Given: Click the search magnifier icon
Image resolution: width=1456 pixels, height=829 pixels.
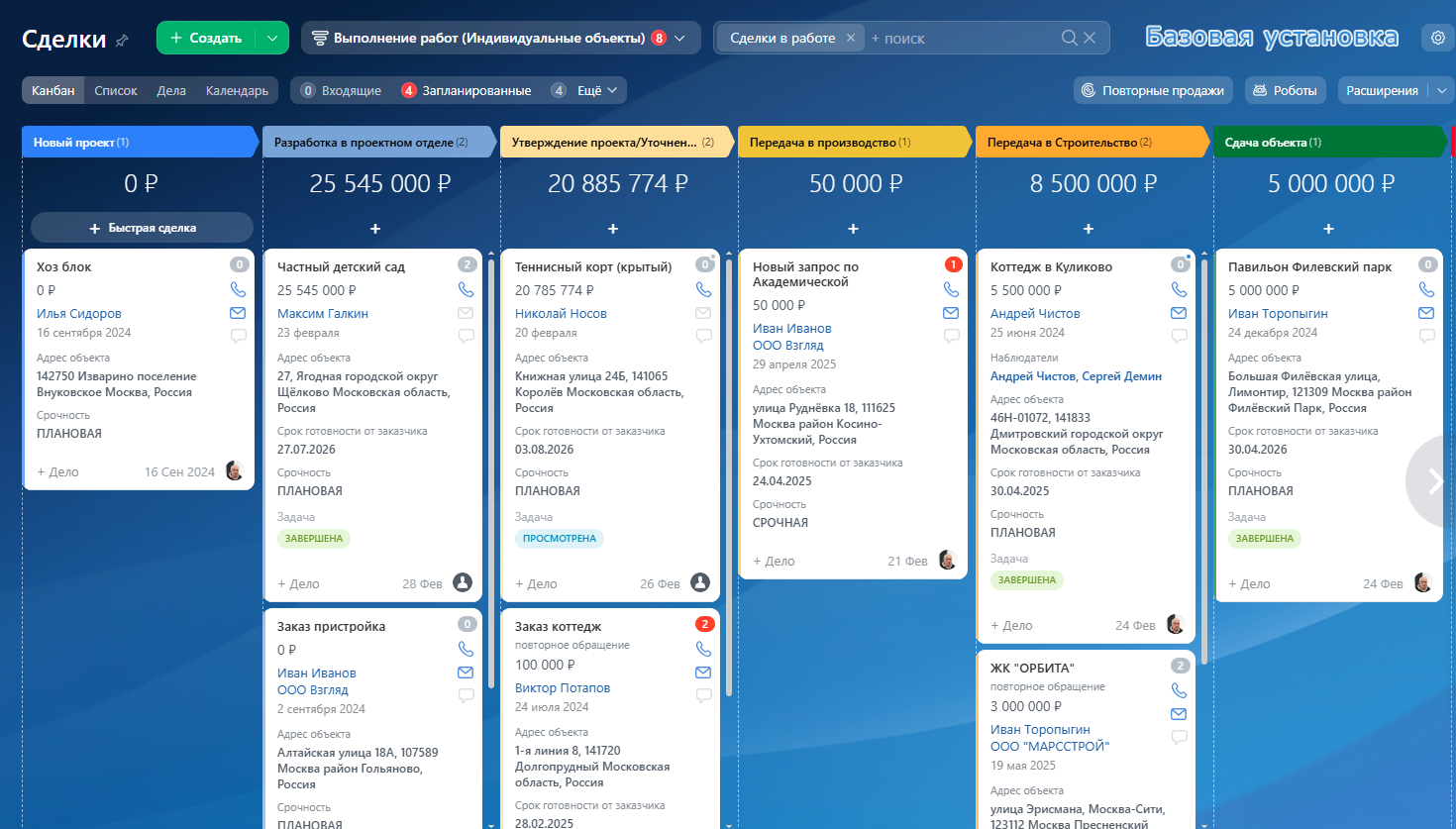Looking at the screenshot, I should [x=1069, y=38].
